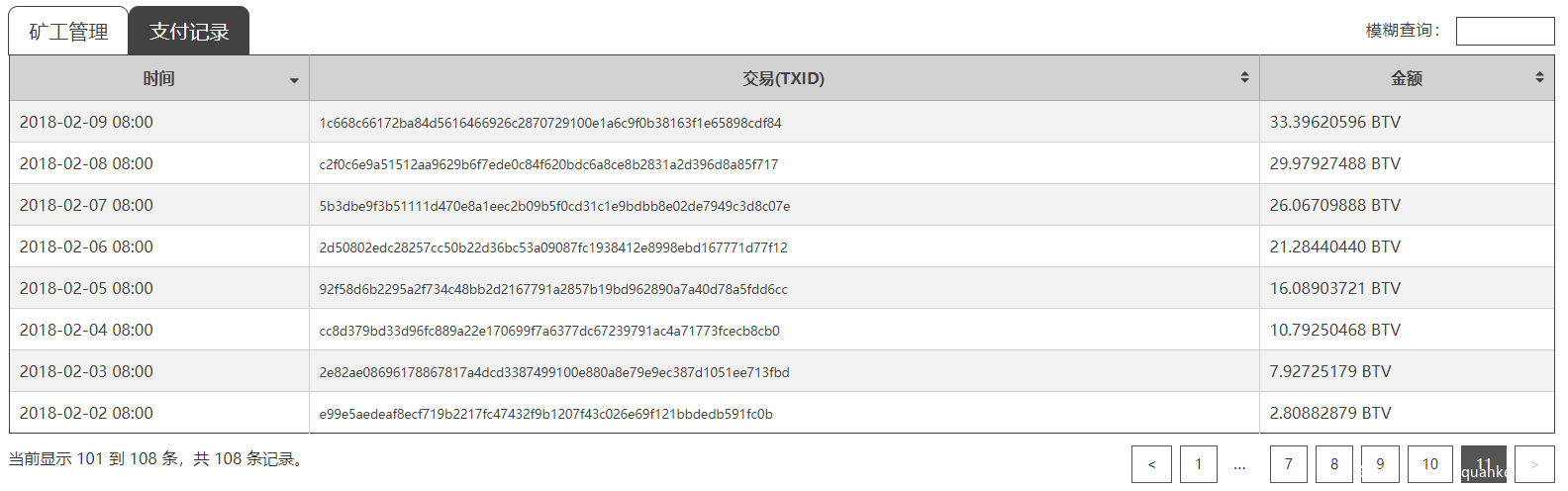
Task: Click 金额 column sort arrows icon
Action: 1539,77
